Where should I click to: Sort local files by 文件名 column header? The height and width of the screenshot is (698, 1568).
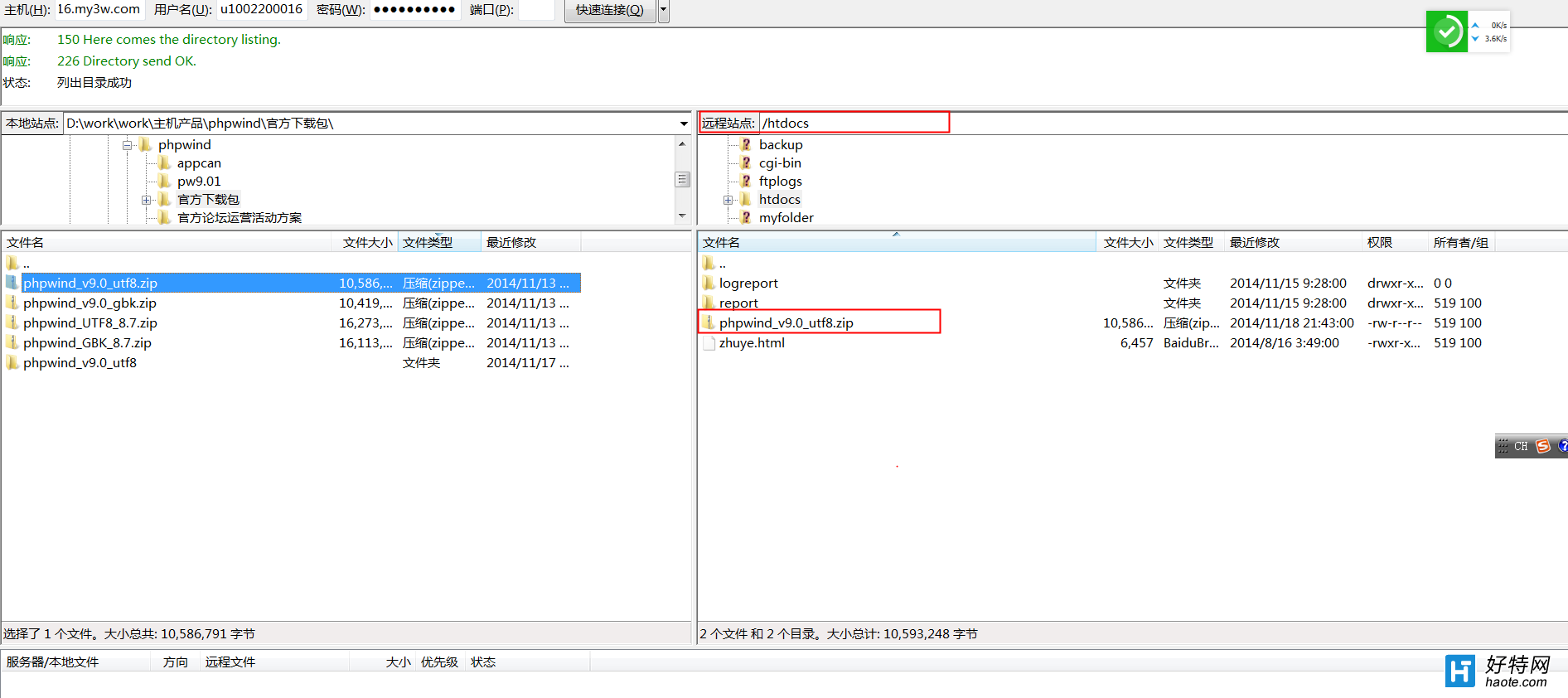[167, 243]
